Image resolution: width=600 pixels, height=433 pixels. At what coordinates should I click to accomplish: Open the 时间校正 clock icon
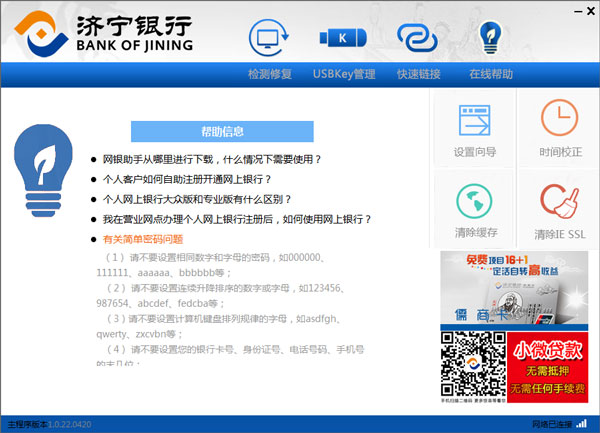pos(559,118)
